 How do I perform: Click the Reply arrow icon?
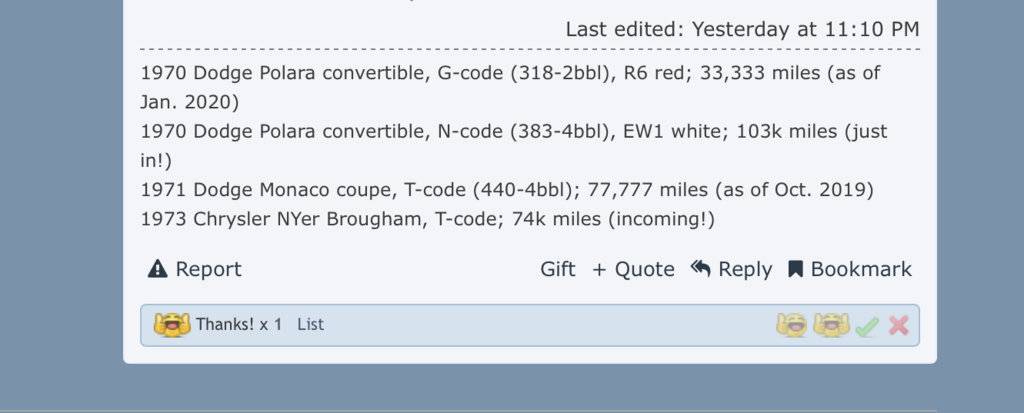tap(700, 268)
